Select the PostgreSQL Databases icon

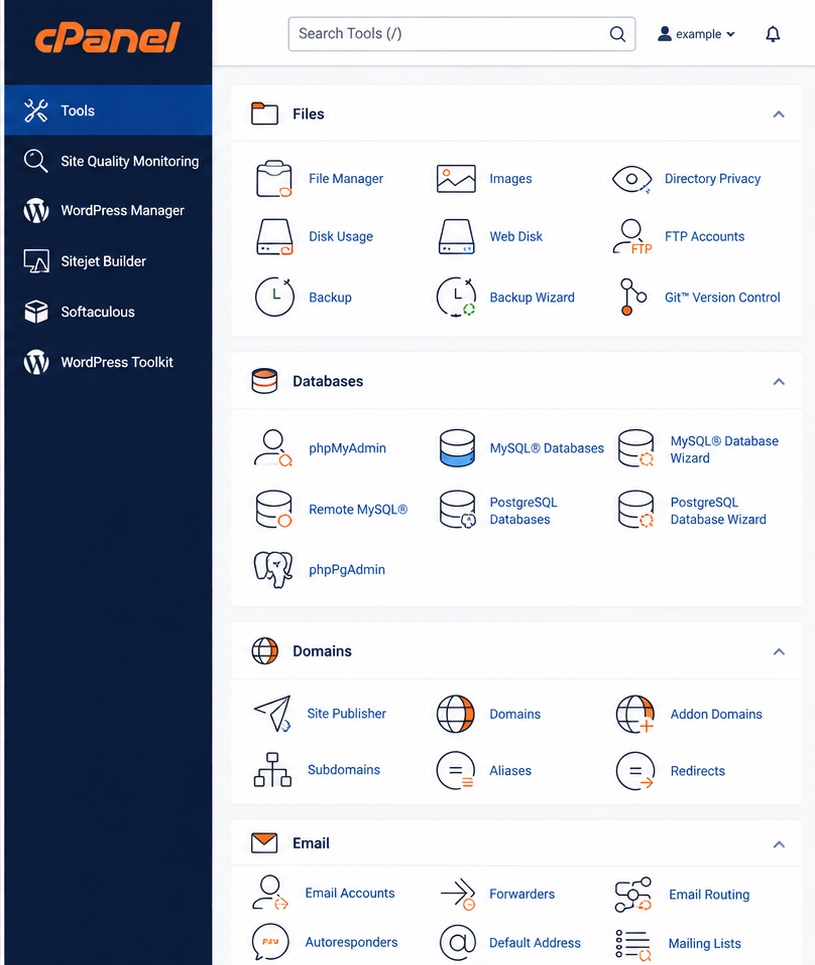click(x=457, y=510)
